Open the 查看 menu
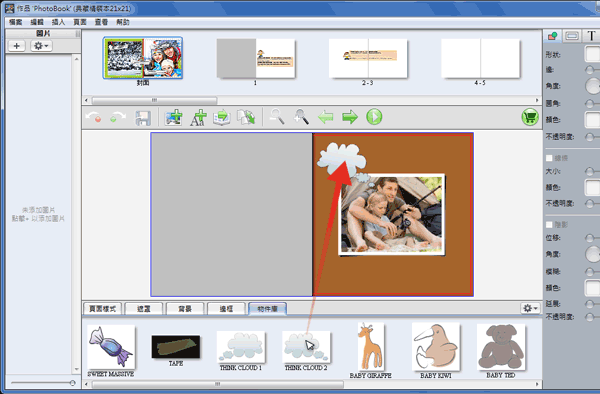Screen dimensions: 600x394 click(x=101, y=22)
